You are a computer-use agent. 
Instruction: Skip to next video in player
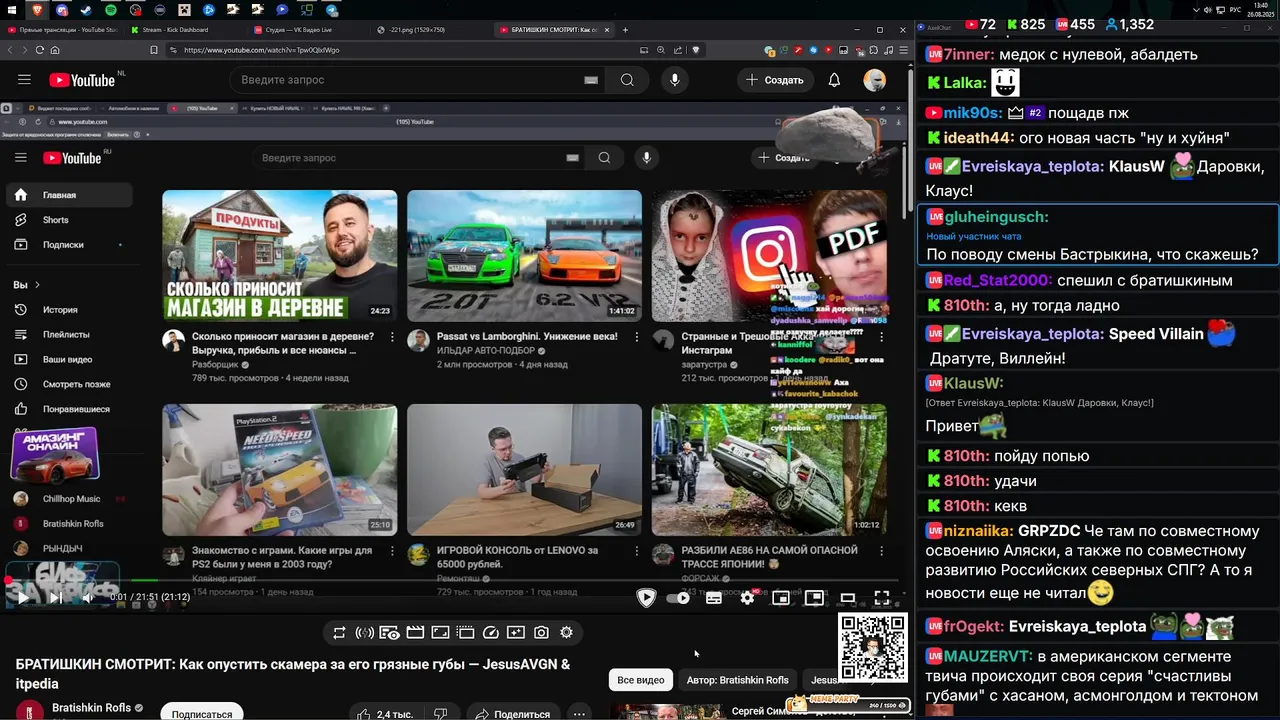point(56,598)
